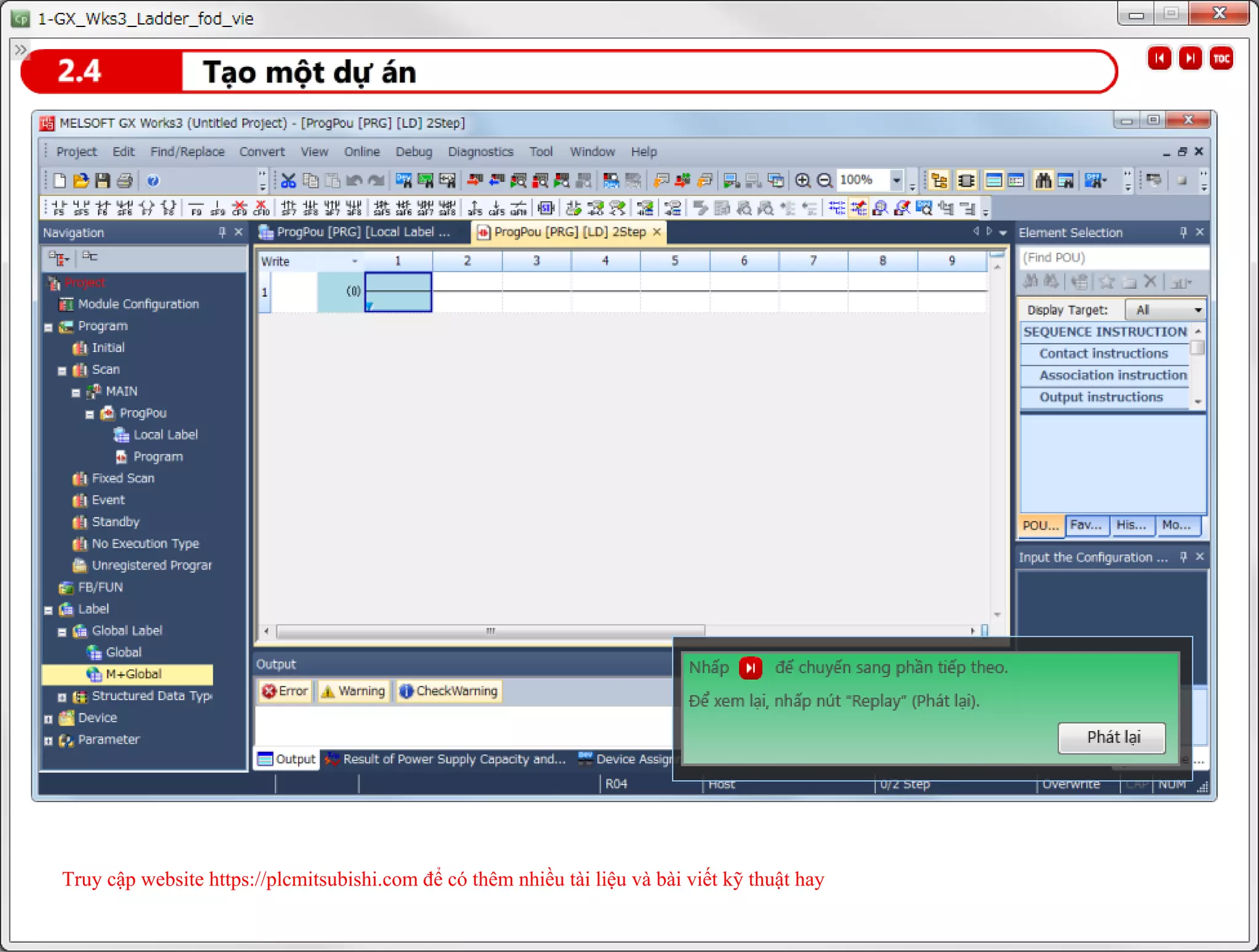Image resolution: width=1259 pixels, height=952 pixels.
Task: Click the Zoom In magnifier icon
Action: tap(802, 181)
